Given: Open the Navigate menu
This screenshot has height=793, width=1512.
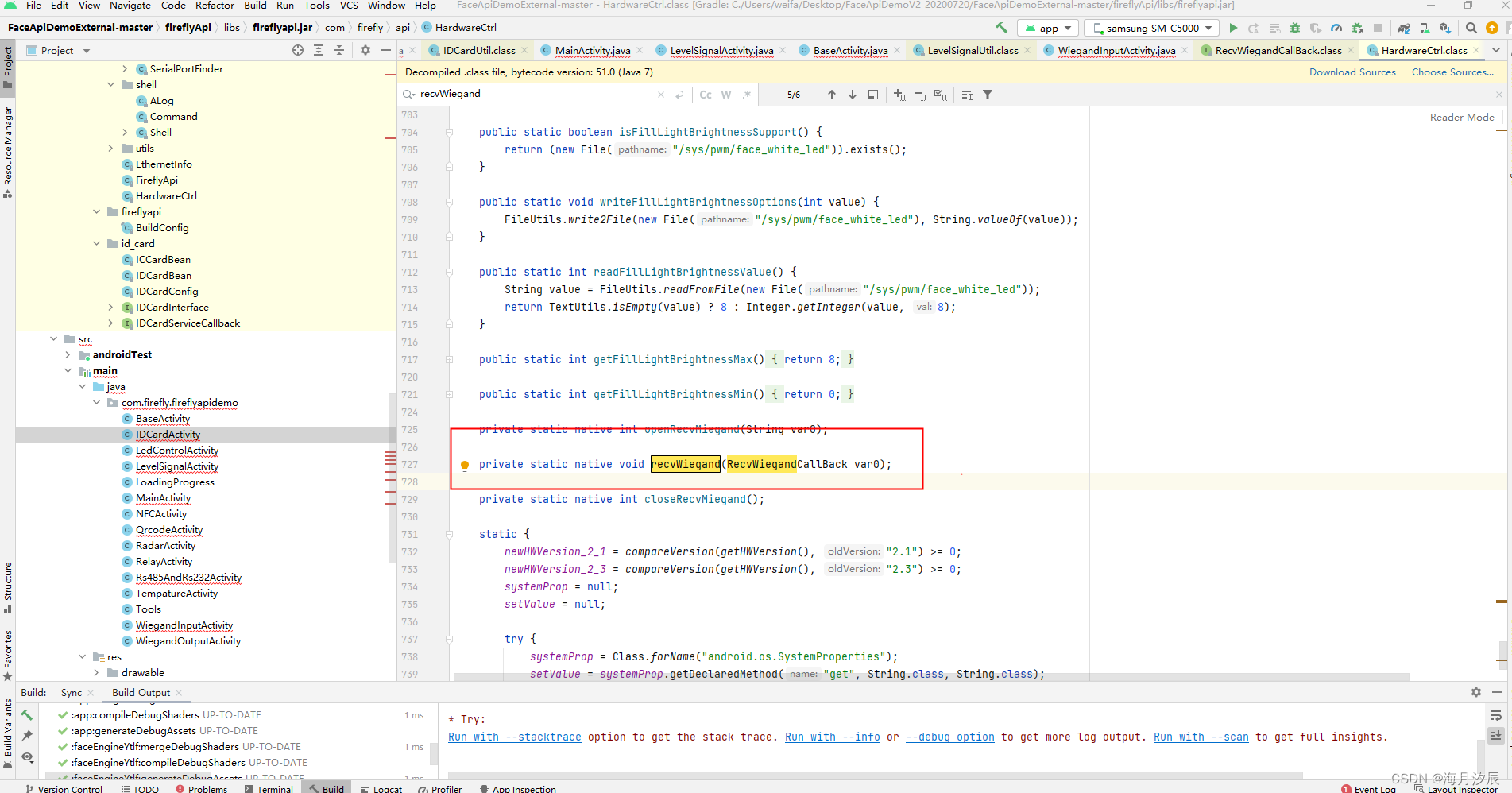Looking at the screenshot, I should click(x=130, y=6).
